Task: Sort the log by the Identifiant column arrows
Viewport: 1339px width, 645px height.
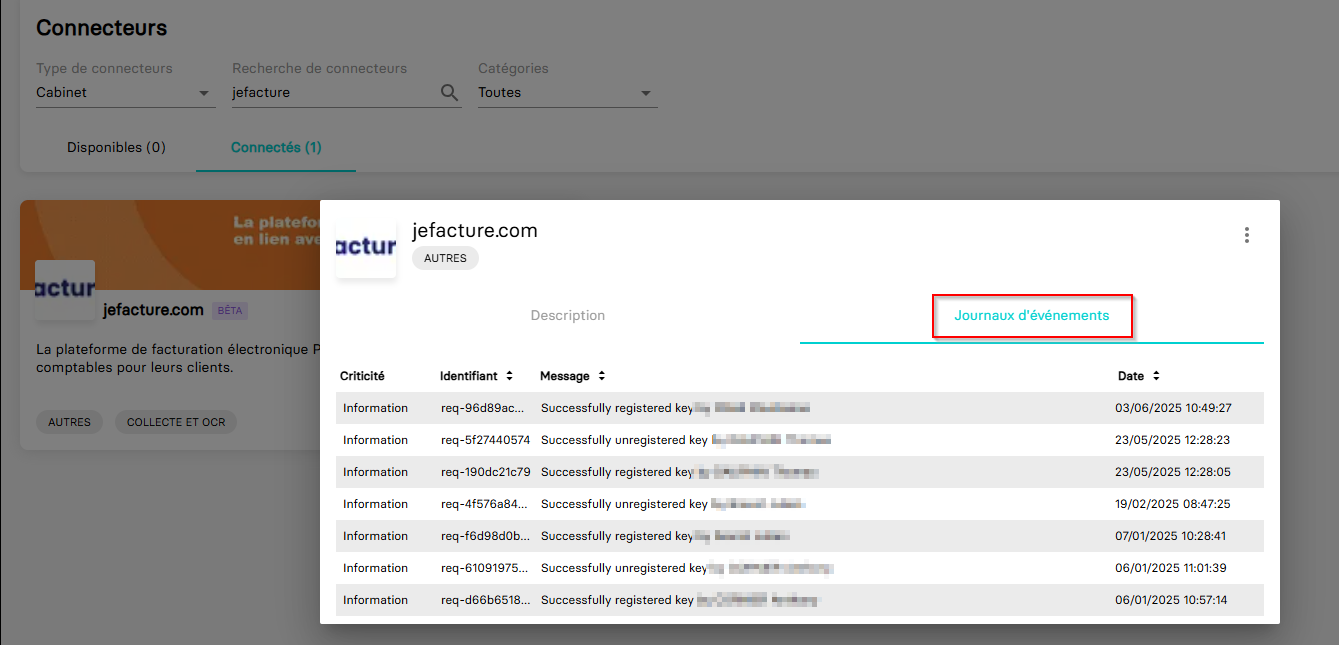Action: 509,376
